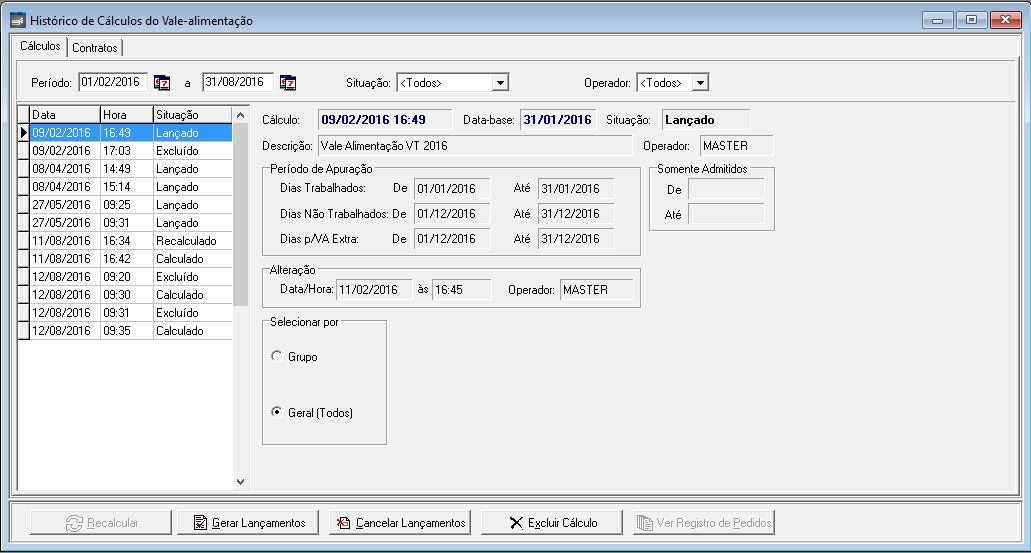Open calendar picker for end date
Image resolution: width=1031 pixels, height=553 pixels.
tap(288, 82)
